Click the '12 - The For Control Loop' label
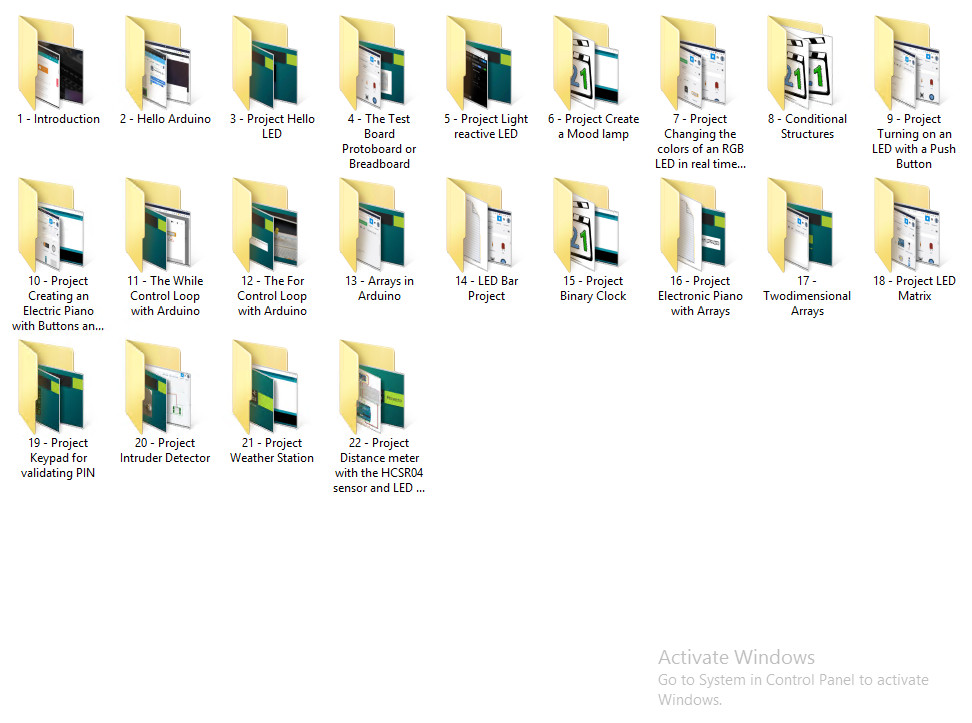The height and width of the screenshot is (723, 972). click(x=272, y=296)
